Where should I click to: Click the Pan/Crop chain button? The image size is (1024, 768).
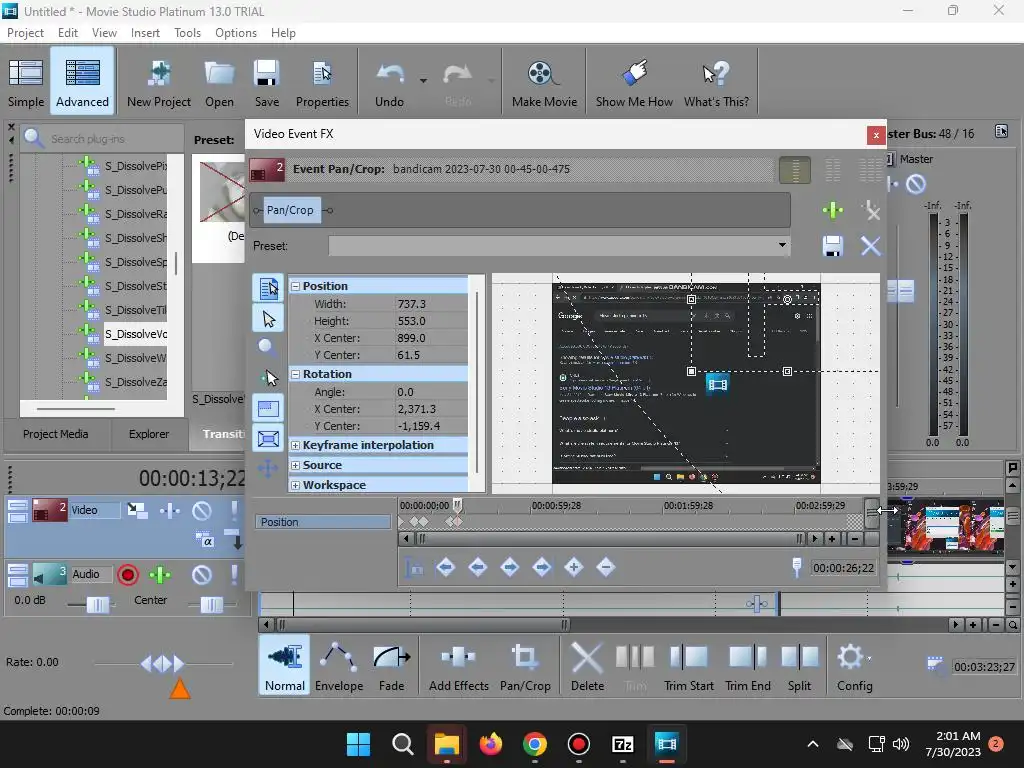coord(290,210)
